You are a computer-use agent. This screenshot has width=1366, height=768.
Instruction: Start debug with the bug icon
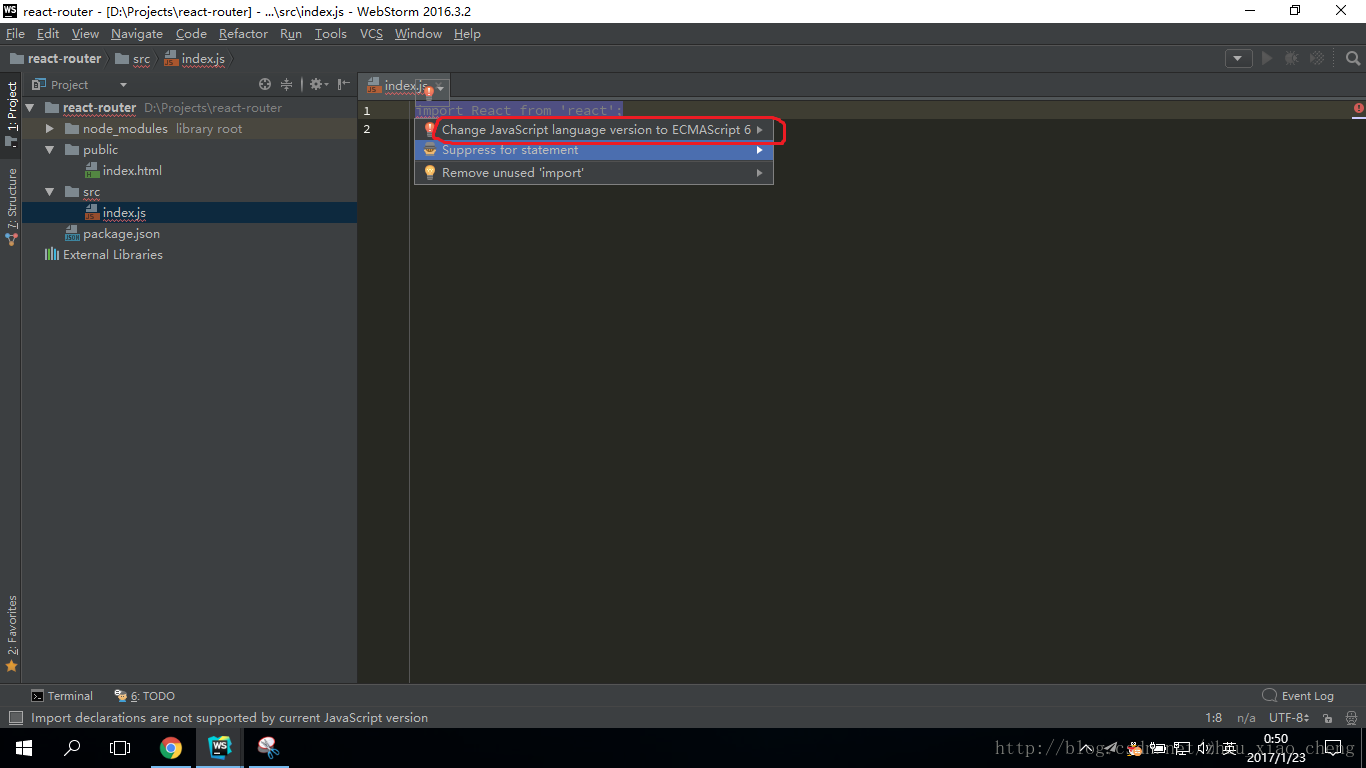click(1292, 59)
